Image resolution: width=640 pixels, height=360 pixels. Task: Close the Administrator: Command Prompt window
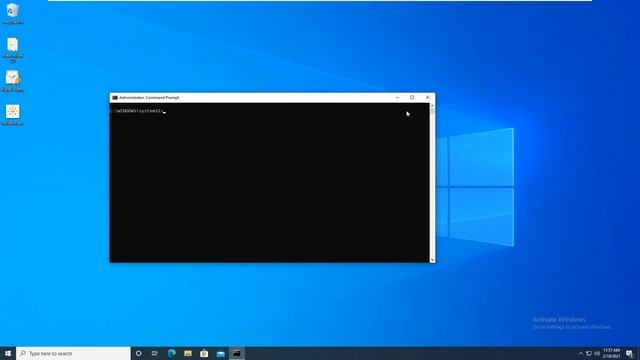click(x=427, y=98)
